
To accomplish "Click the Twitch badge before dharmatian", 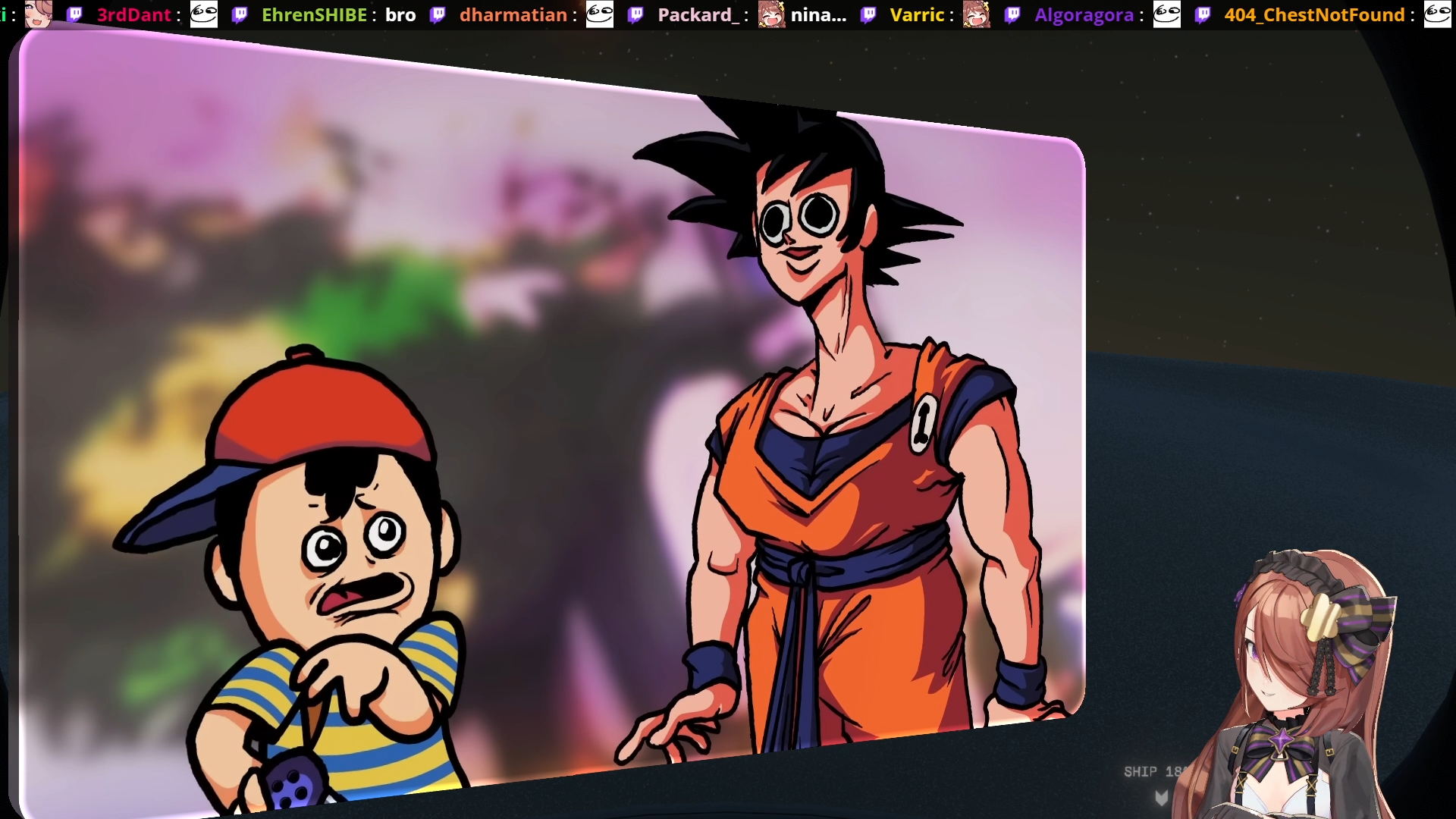I will pyautogui.click(x=438, y=14).
